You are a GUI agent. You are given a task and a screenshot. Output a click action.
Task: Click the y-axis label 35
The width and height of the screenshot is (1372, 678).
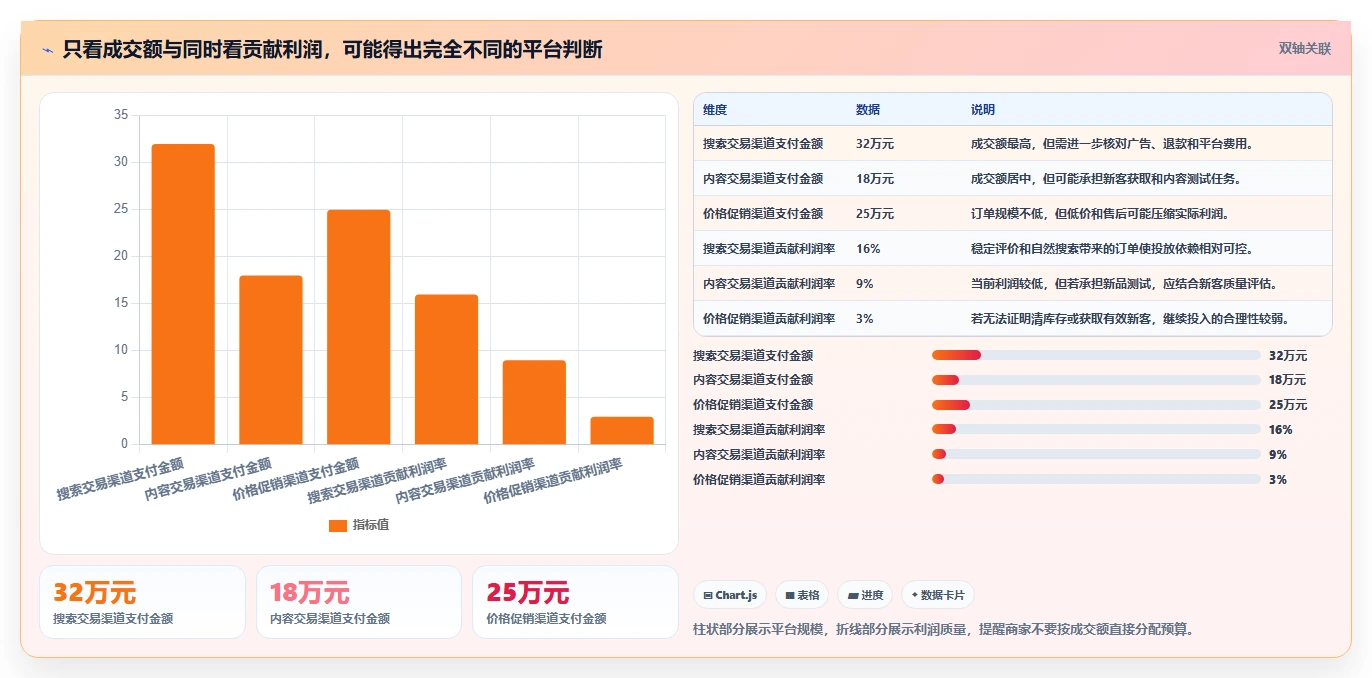point(121,115)
